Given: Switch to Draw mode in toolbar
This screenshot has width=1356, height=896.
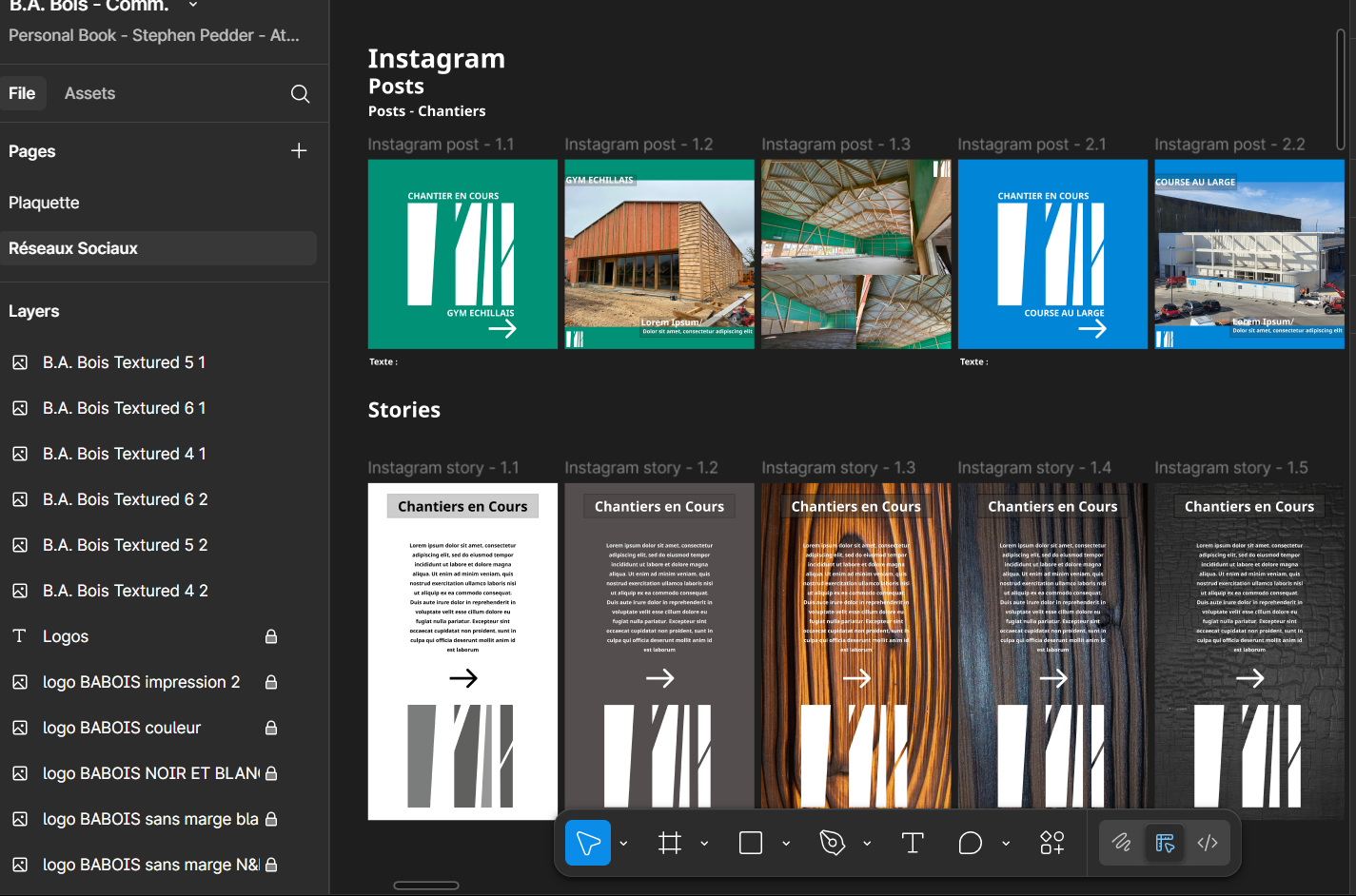Looking at the screenshot, I should [x=1121, y=843].
